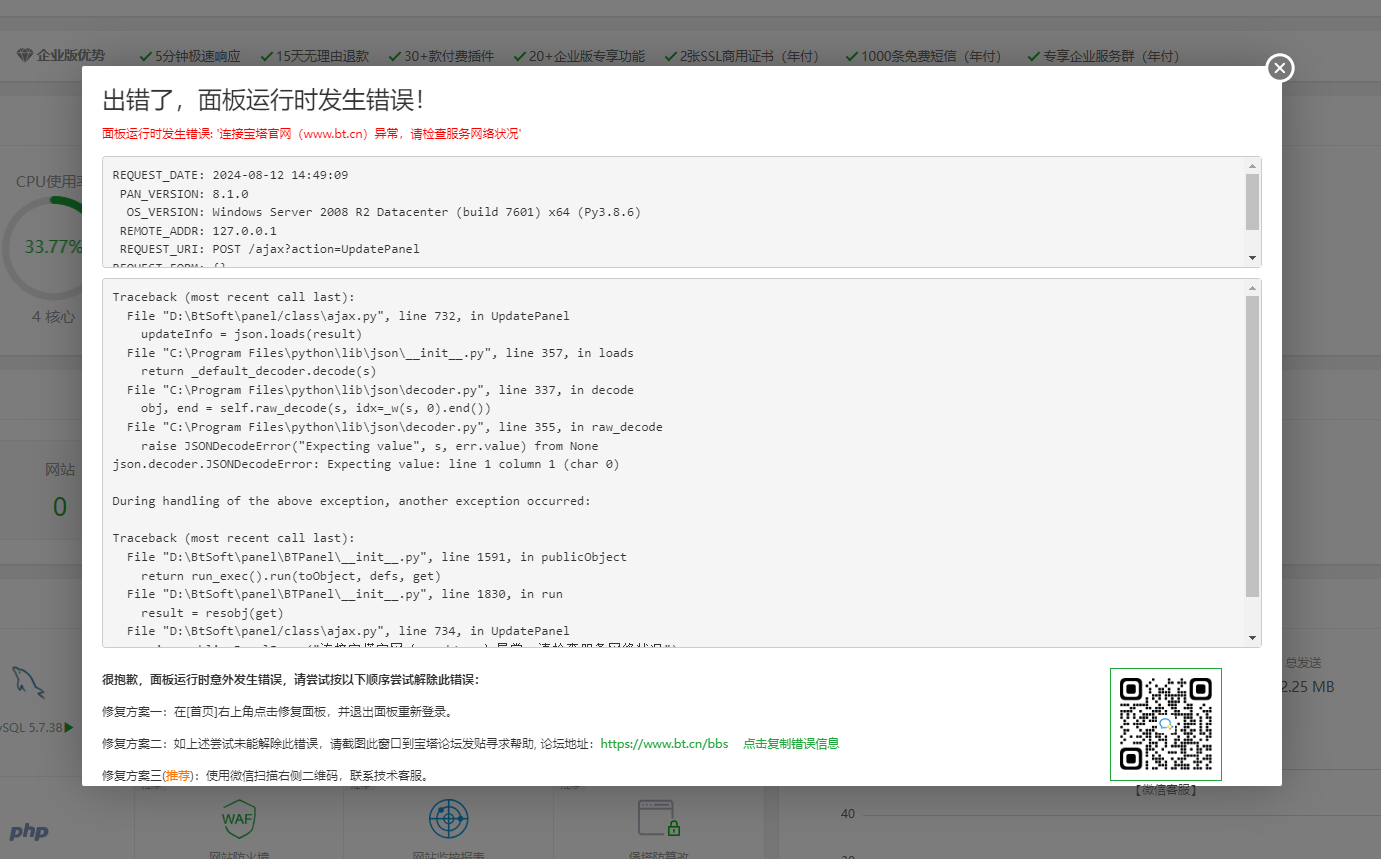Click scroll-down arrow of request info box
Image resolution: width=1381 pixels, height=859 pixels.
pyautogui.click(x=1252, y=258)
